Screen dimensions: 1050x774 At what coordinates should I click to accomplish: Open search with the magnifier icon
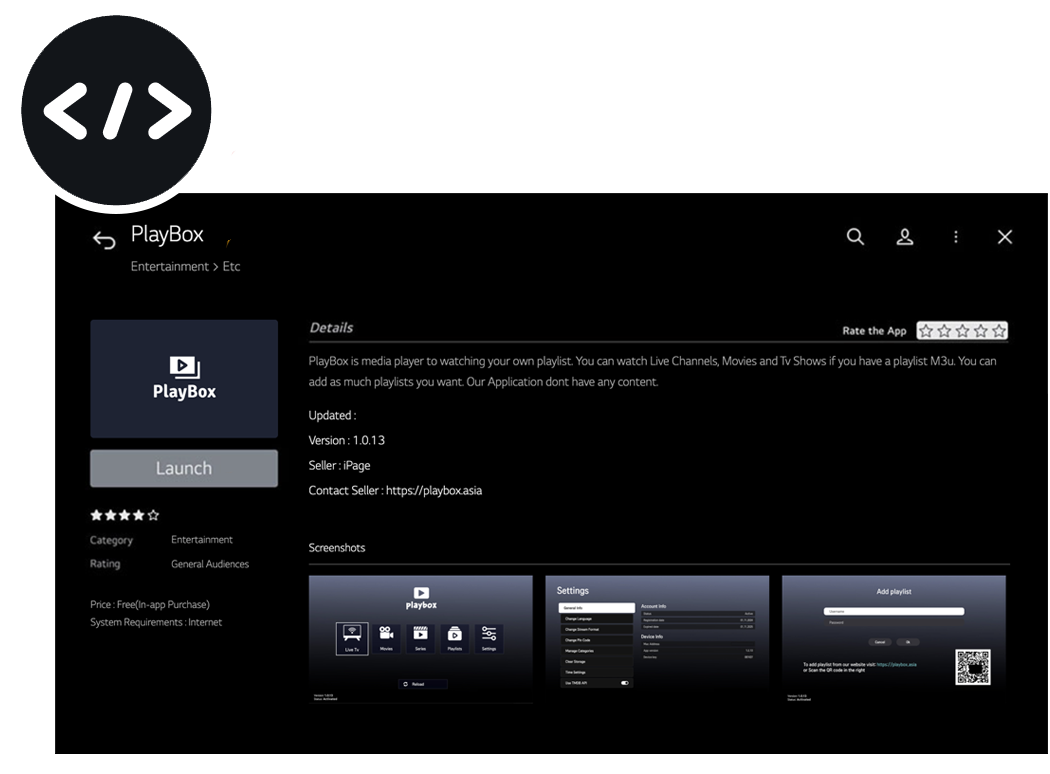pyautogui.click(x=855, y=236)
